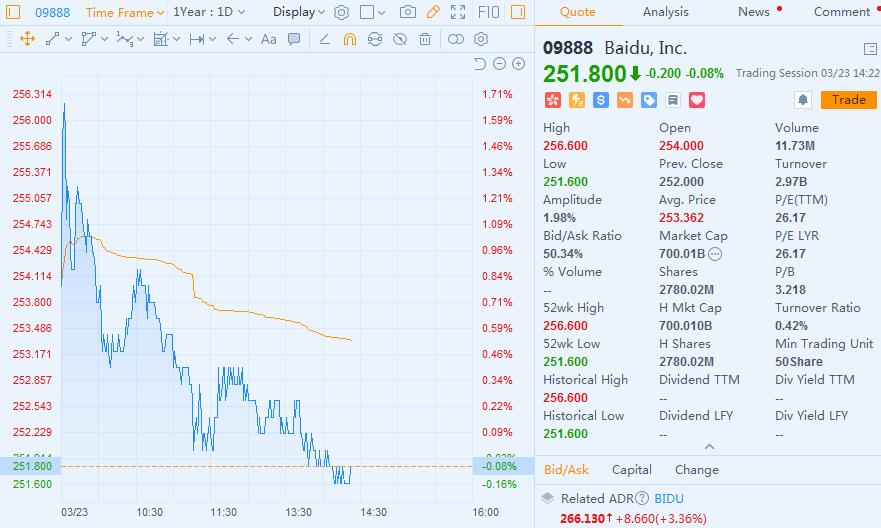
Task: Switch to the Capital tab
Action: point(632,470)
